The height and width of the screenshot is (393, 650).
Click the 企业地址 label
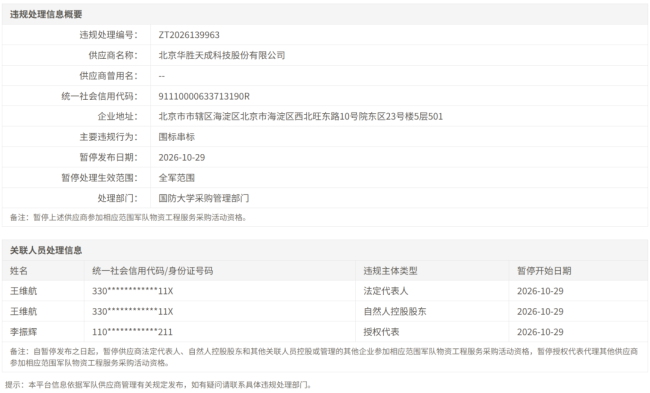tap(118, 116)
